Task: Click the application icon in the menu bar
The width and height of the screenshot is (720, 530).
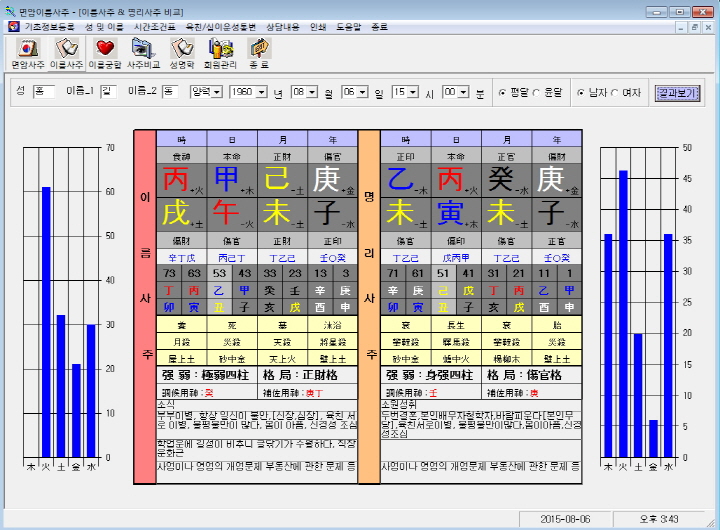Action: point(14,27)
